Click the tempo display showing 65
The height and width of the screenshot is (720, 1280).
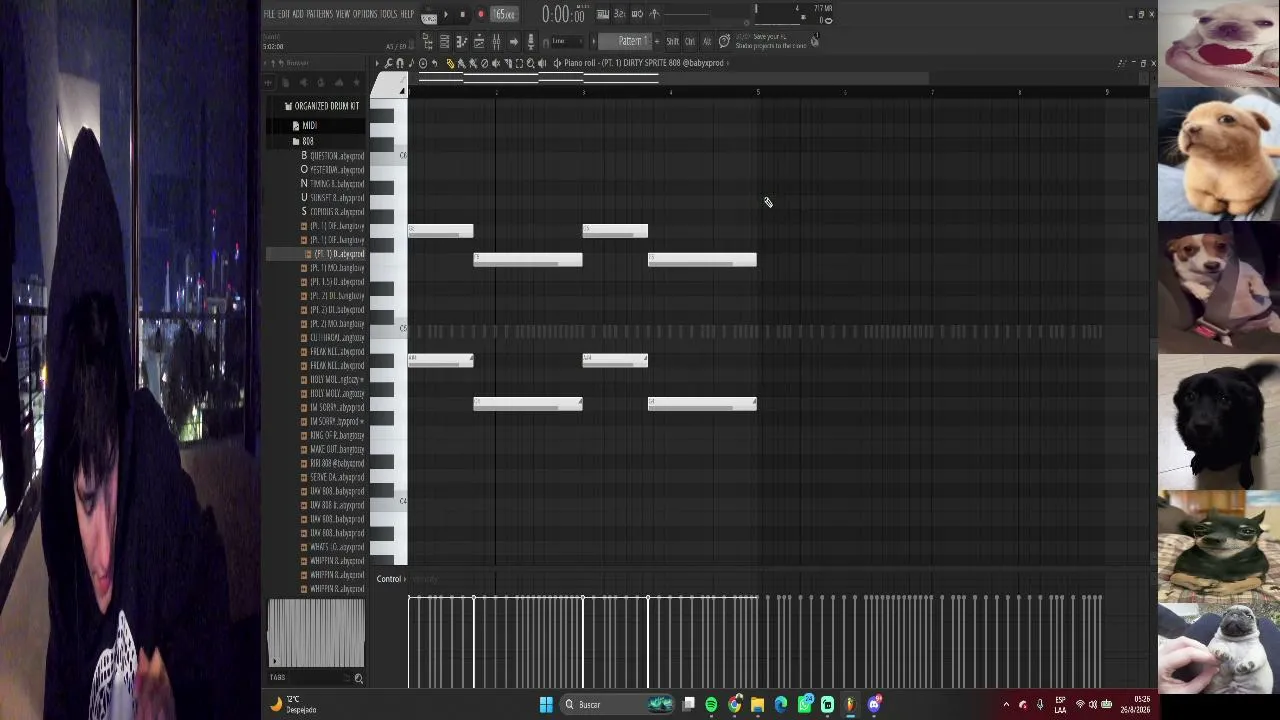(505, 15)
